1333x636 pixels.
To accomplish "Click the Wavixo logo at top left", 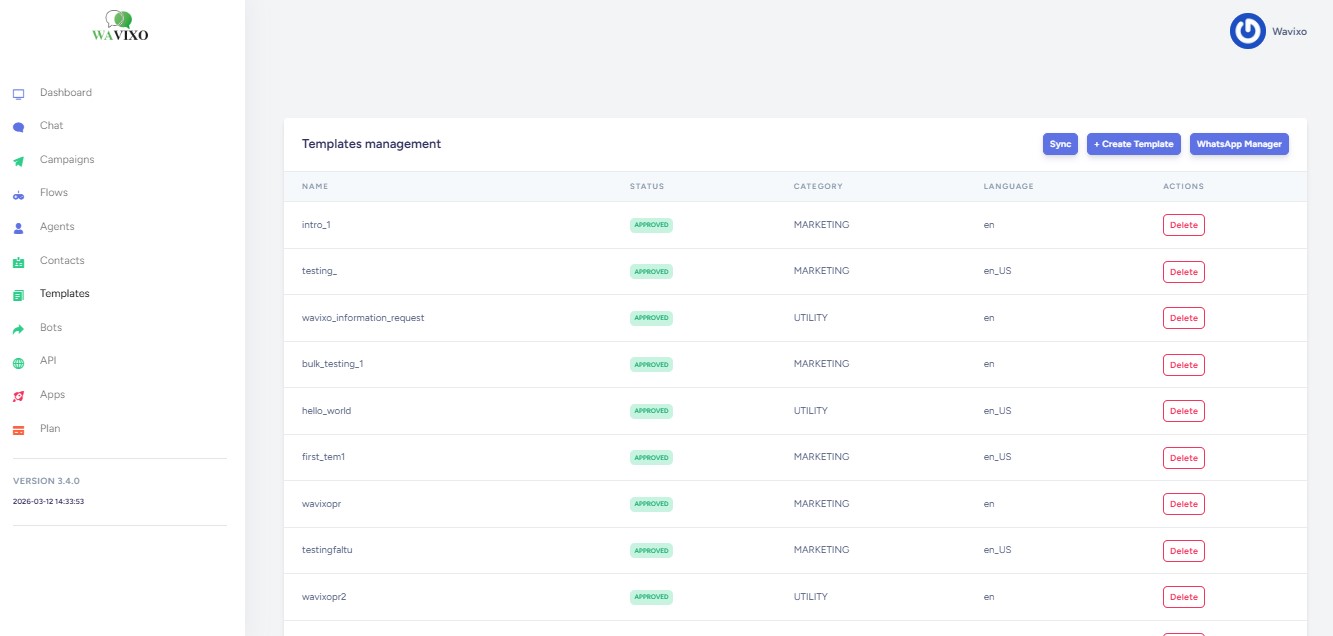I will [120, 27].
